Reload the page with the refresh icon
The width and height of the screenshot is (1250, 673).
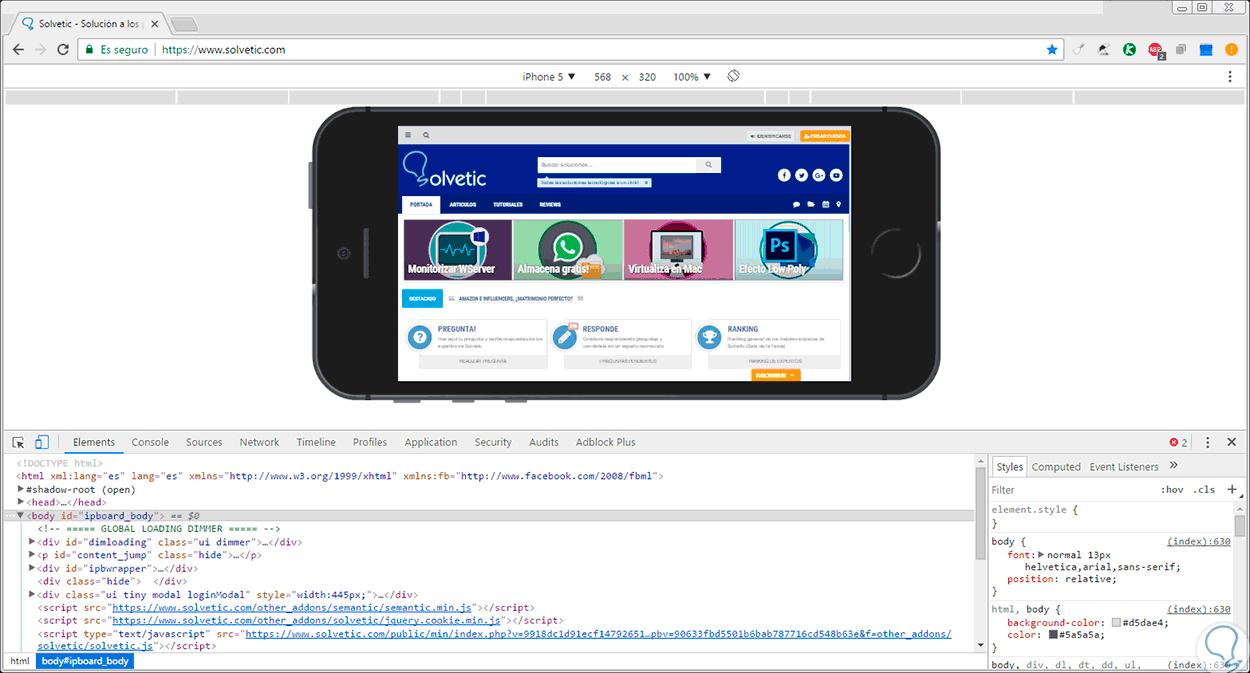[63, 49]
